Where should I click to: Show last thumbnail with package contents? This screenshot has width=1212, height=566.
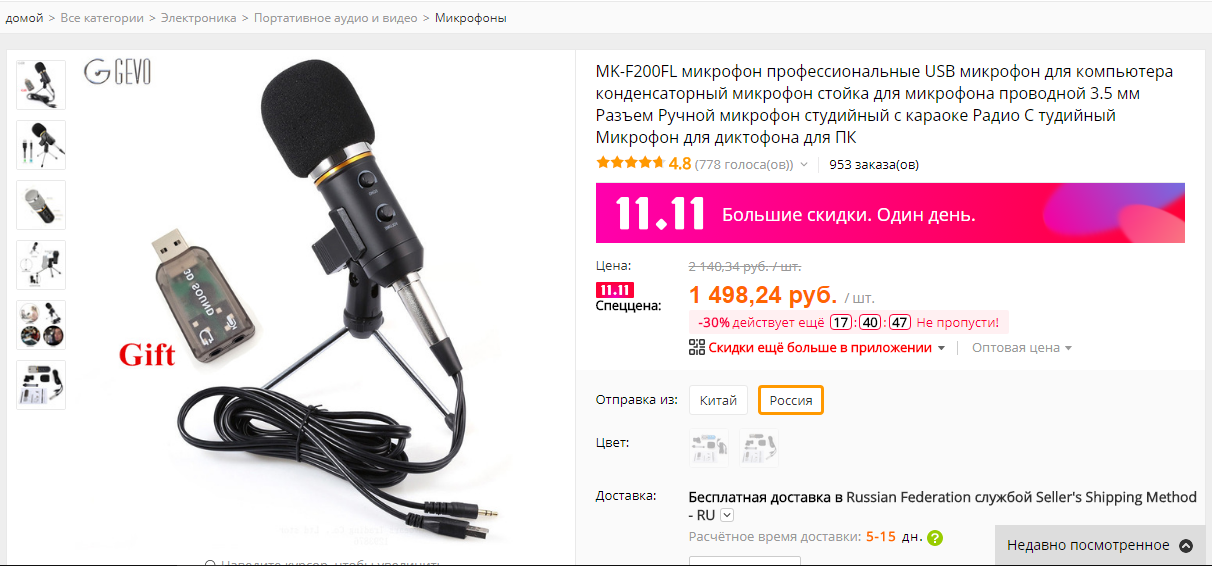(41, 385)
